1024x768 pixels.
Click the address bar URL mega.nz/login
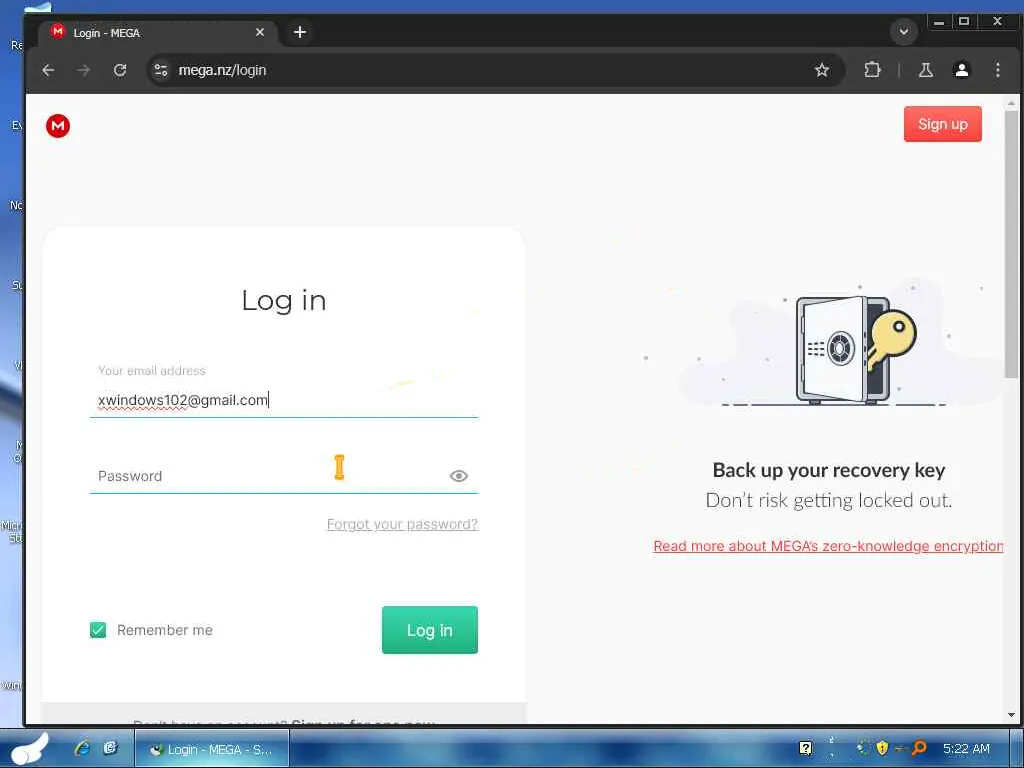pos(223,70)
